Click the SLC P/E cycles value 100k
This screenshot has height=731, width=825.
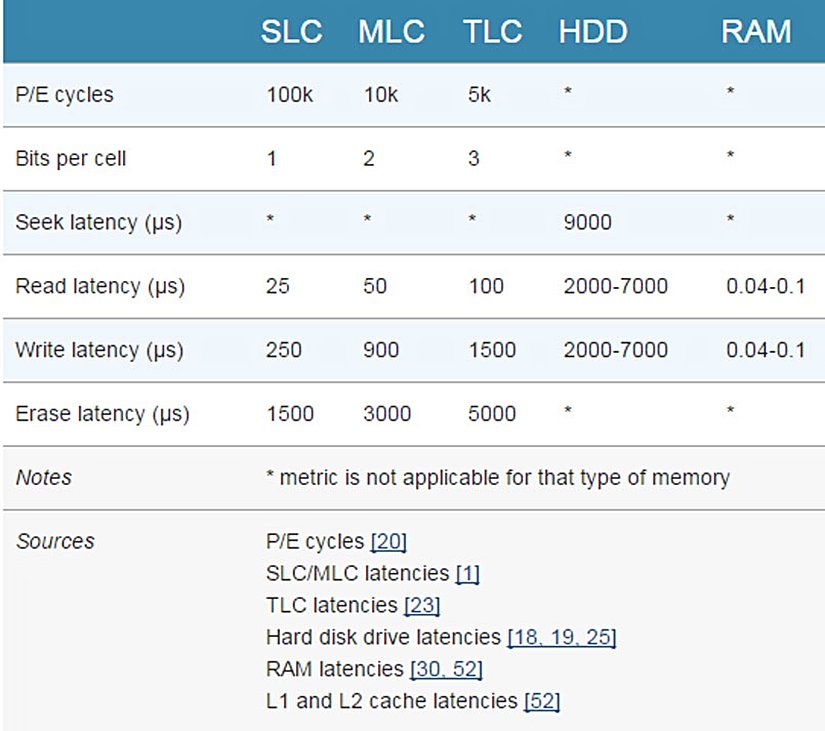pyautogui.click(x=288, y=95)
